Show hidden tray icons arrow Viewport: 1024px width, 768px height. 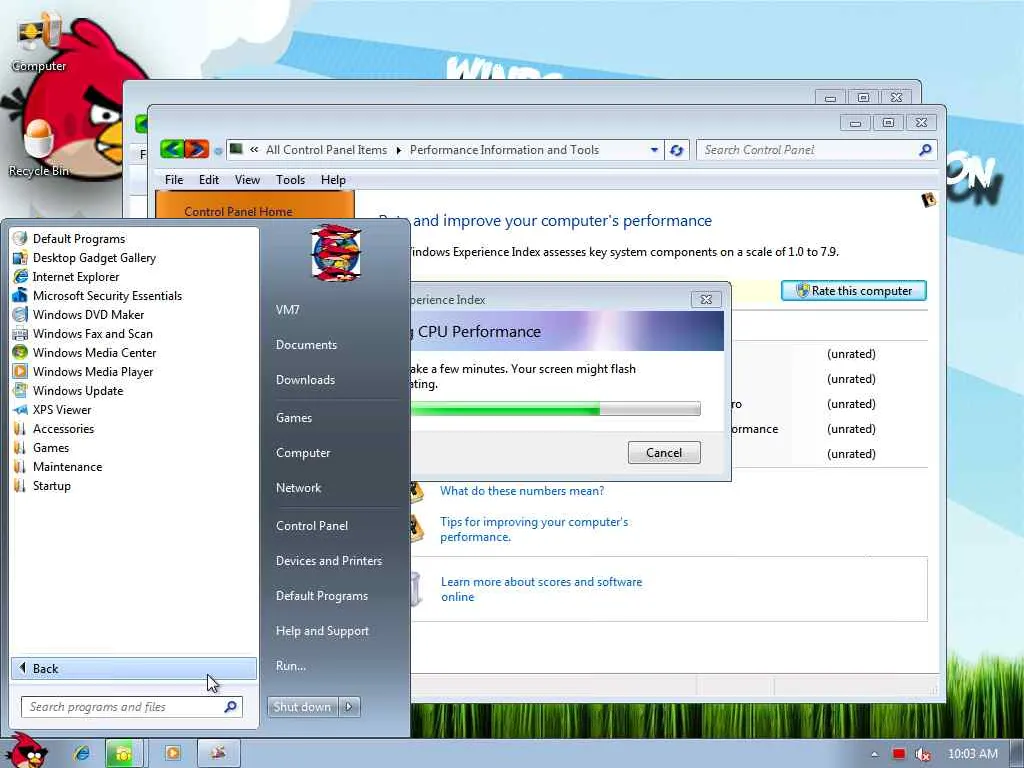[874, 754]
